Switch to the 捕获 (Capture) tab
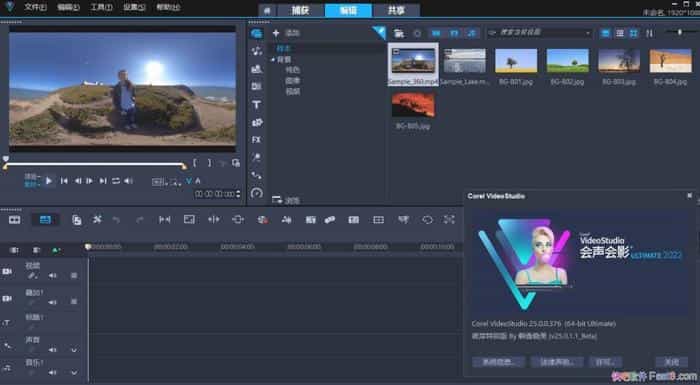The image size is (700, 385). 300,10
